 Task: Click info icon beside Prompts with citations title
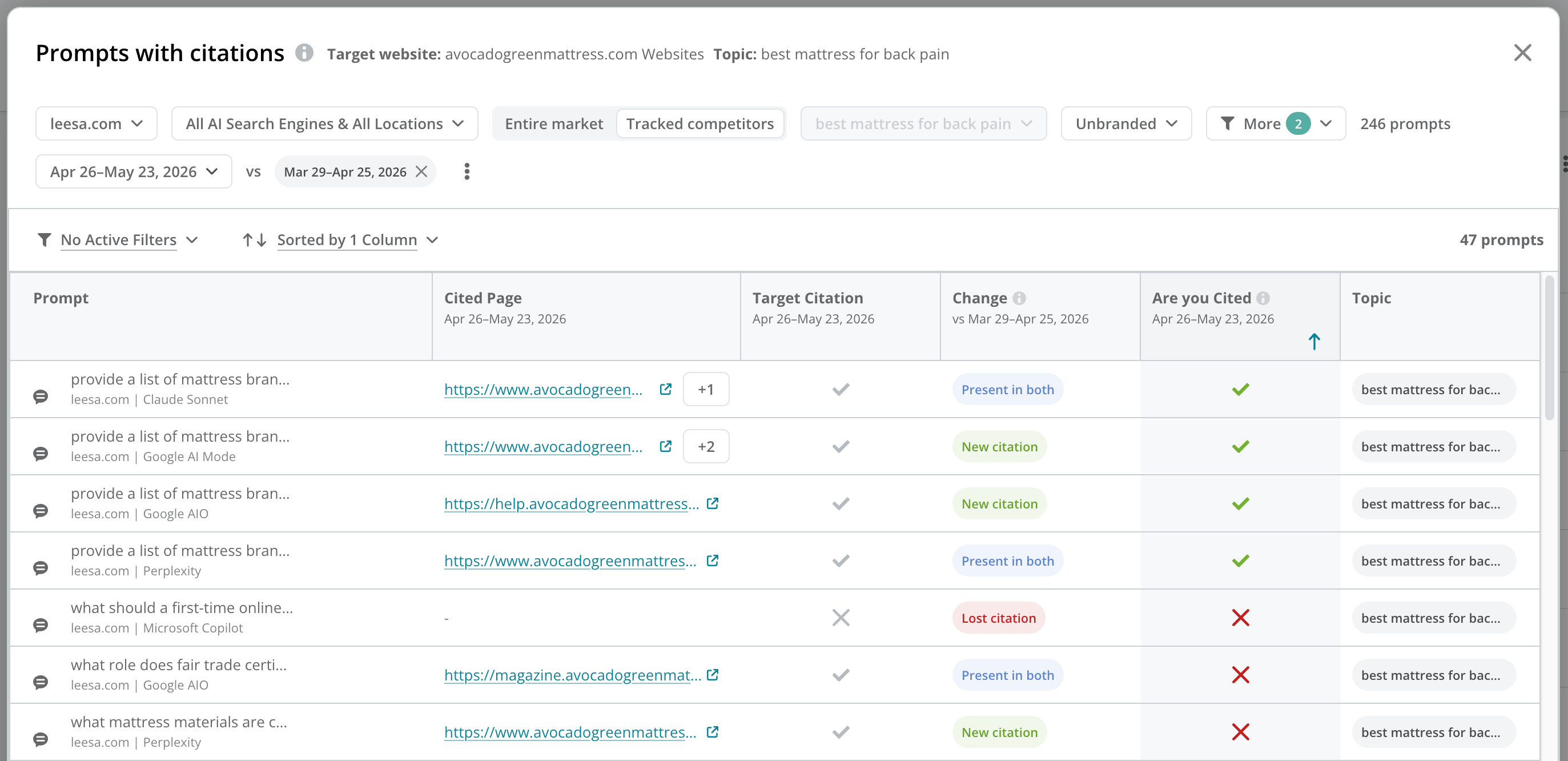point(304,53)
